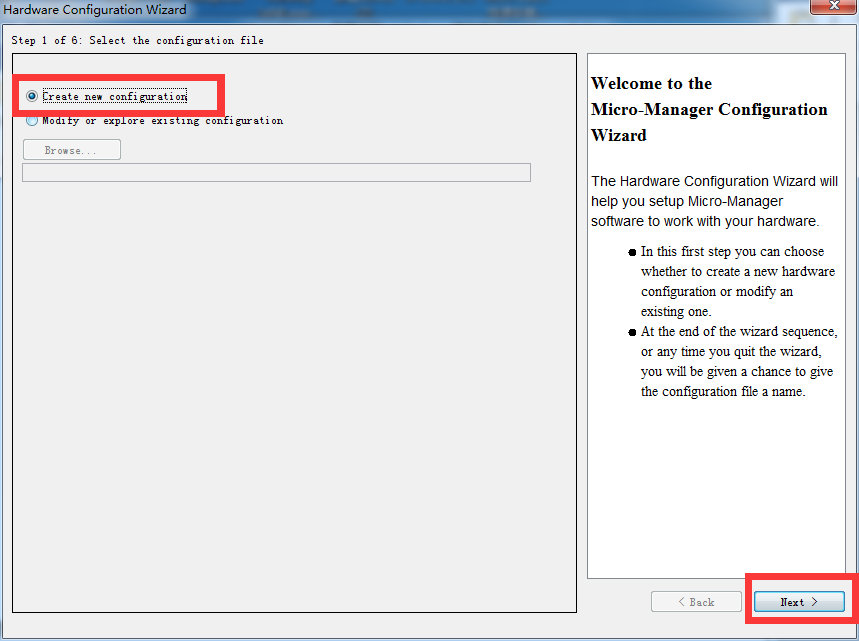
Task: Click the paragraph starting 'The Hardware Configuration Wizard will'
Action: (714, 201)
